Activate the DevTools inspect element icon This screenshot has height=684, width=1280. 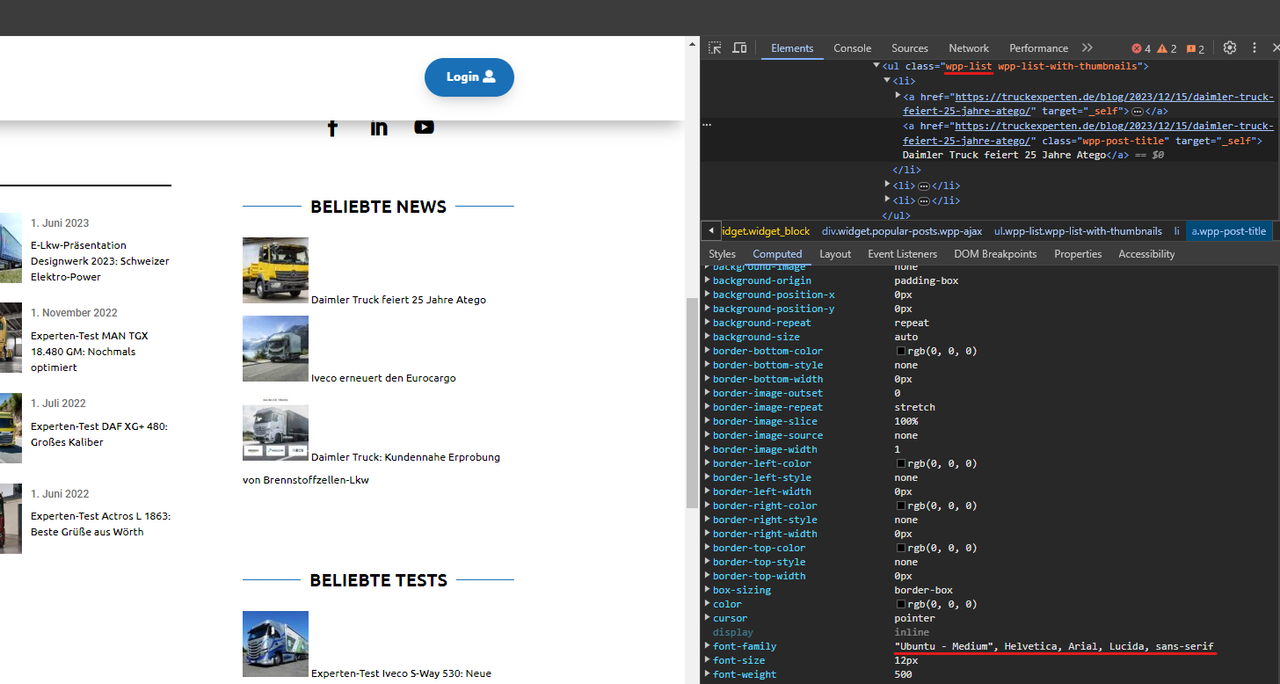point(715,48)
